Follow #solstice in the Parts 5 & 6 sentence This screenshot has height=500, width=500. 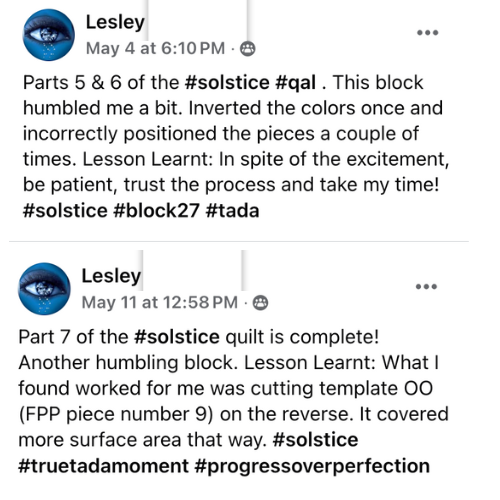227,83
